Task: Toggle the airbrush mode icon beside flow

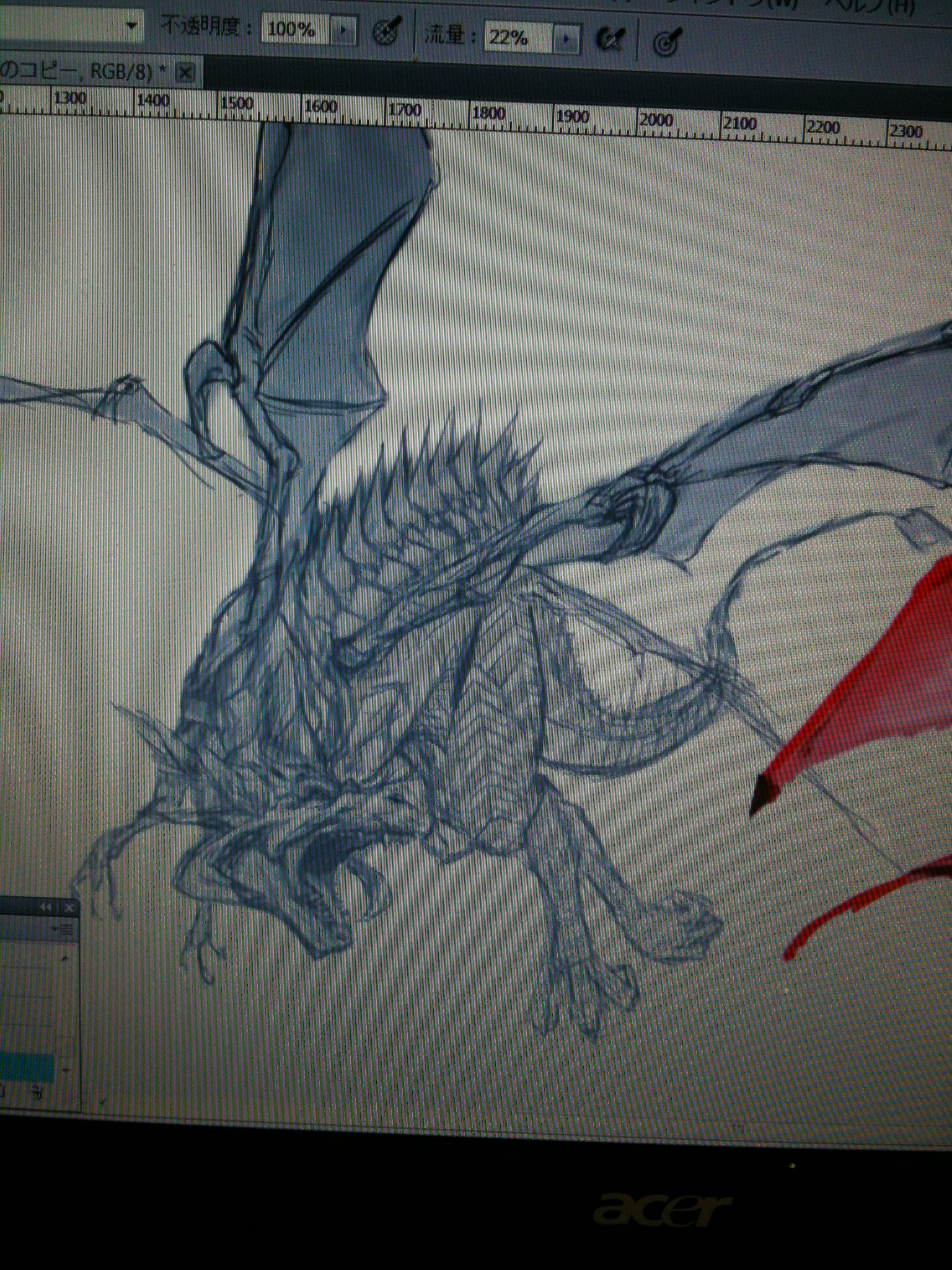Action: [610, 40]
